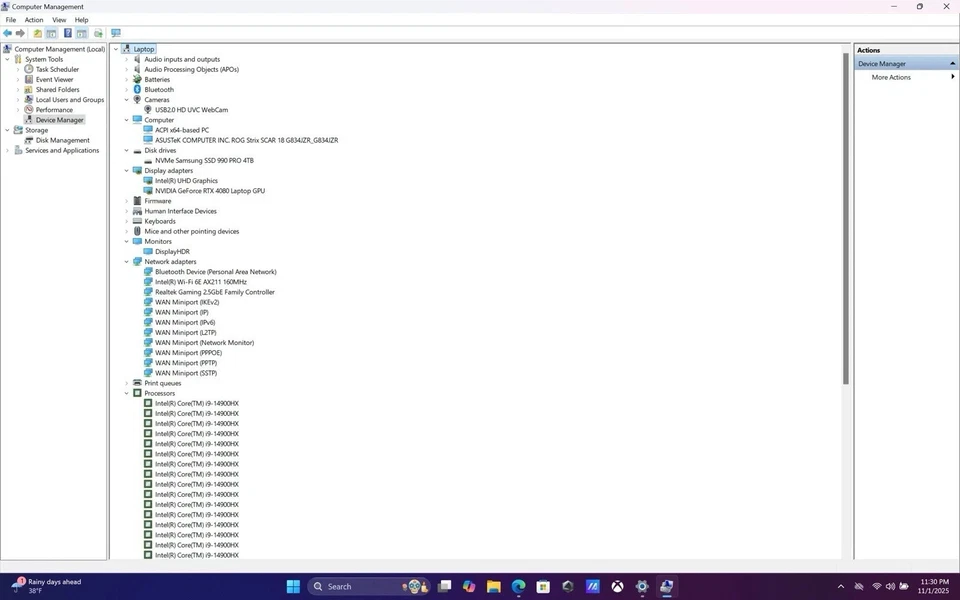
Task: Collapse the Laptop root node
Action: click(x=116, y=49)
